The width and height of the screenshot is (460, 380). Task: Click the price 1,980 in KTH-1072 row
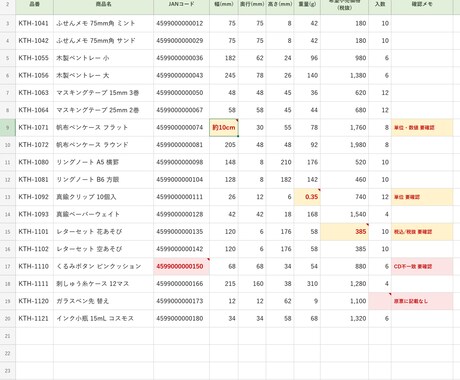pos(345,145)
